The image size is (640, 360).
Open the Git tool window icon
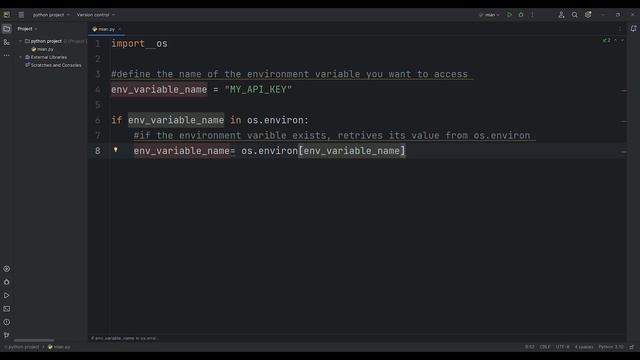7,335
